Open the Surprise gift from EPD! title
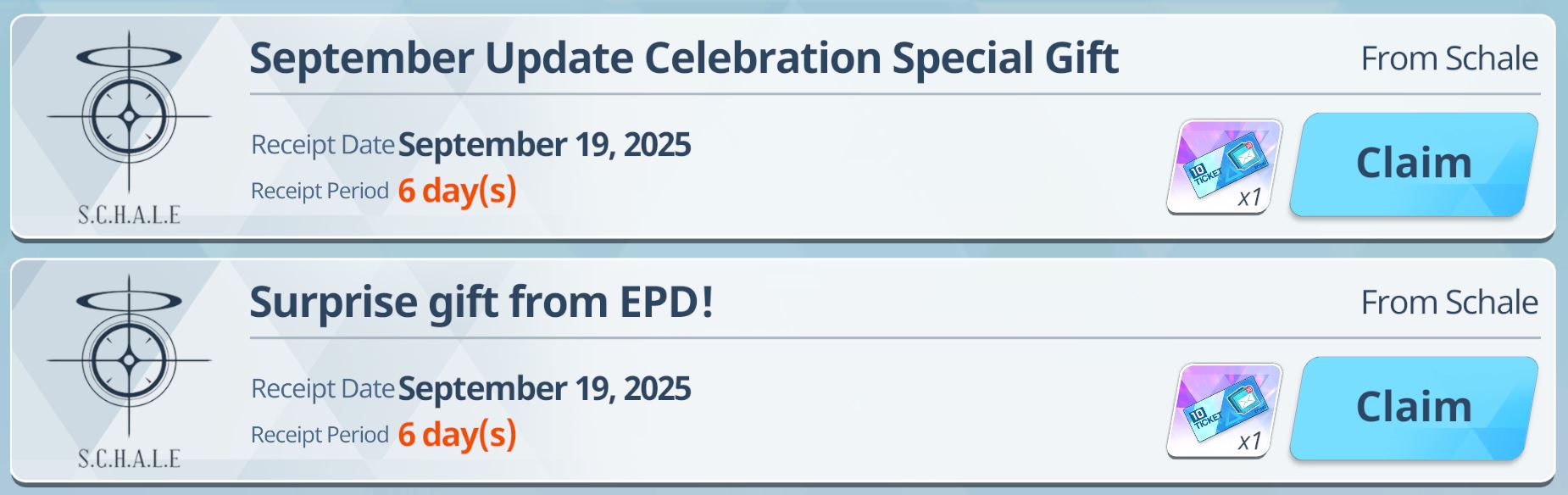Screen dimensions: 1568x495 pos(481,303)
